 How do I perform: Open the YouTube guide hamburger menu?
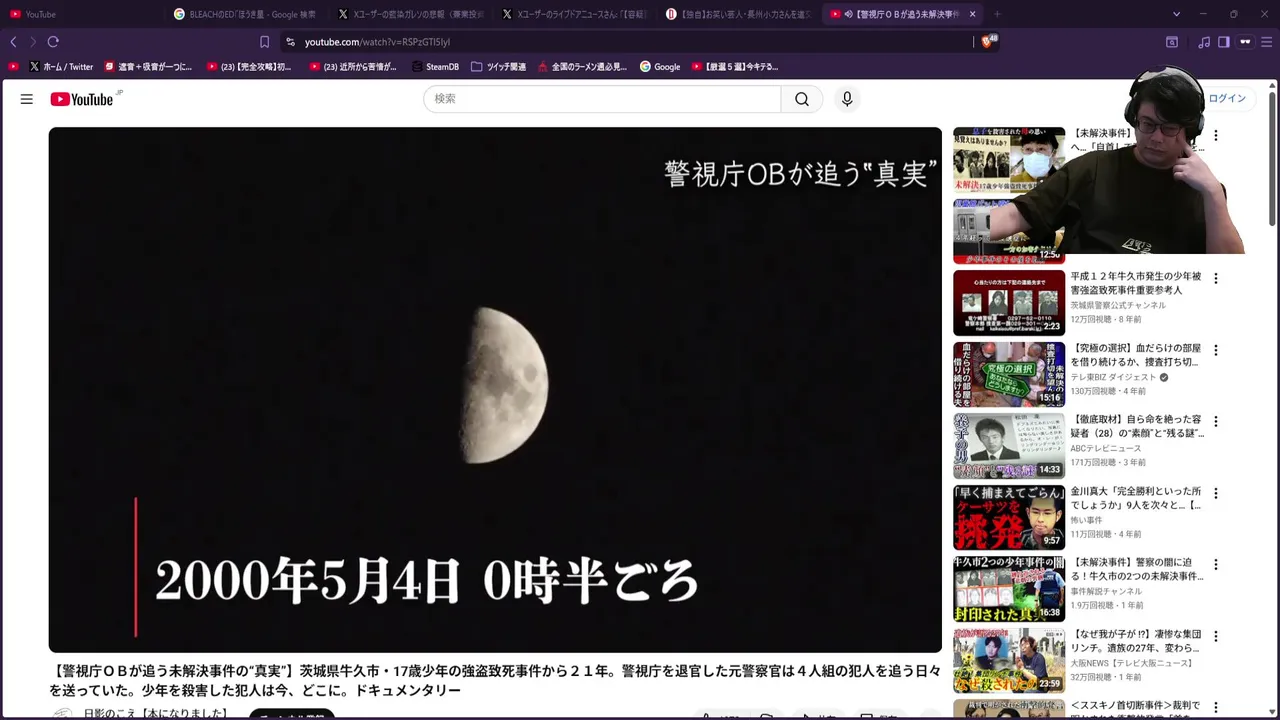point(27,99)
